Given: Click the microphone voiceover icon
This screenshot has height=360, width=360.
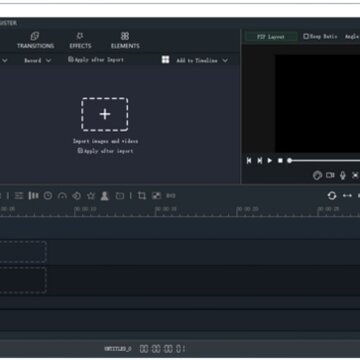Looking at the screenshot, I should 343,175.
